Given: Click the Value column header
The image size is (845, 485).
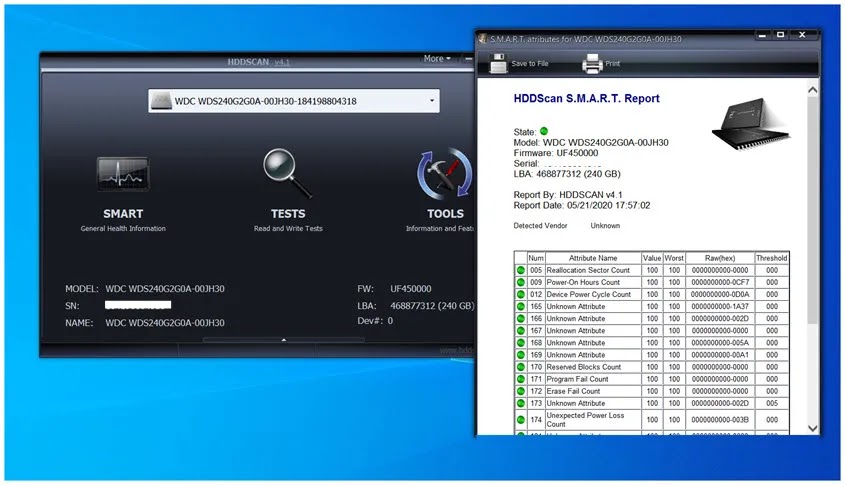Looking at the screenshot, I should 652,258.
